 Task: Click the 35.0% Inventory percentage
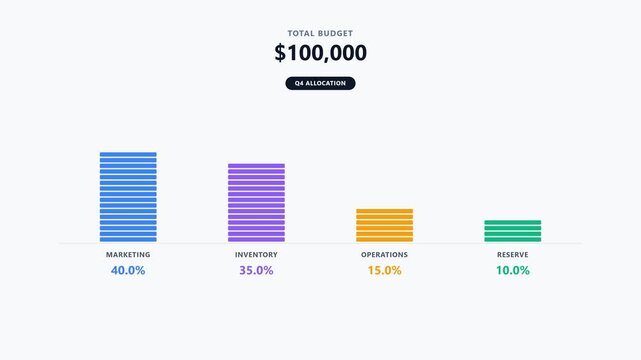(x=256, y=271)
